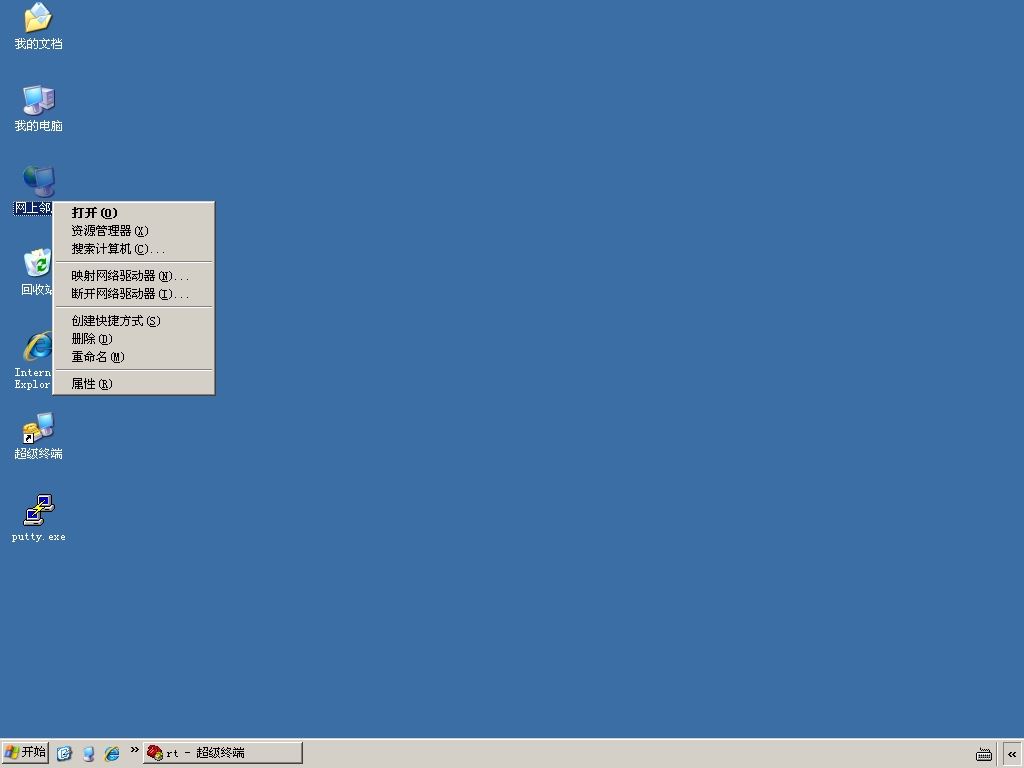1024x768 pixels.
Task: Select the 网上邻居 network desktop icon
Action: click(34, 190)
